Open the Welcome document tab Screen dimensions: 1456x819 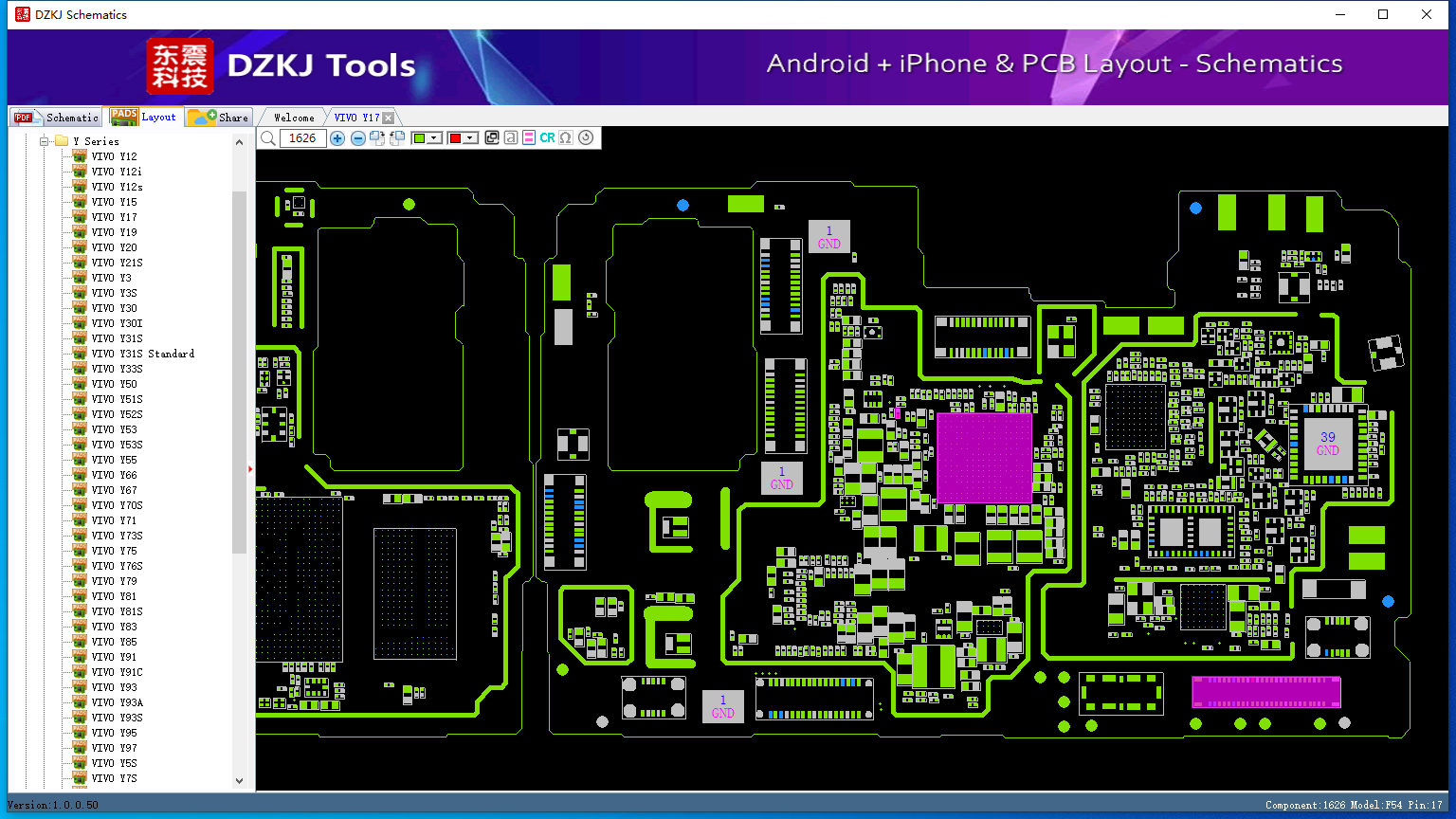point(294,118)
